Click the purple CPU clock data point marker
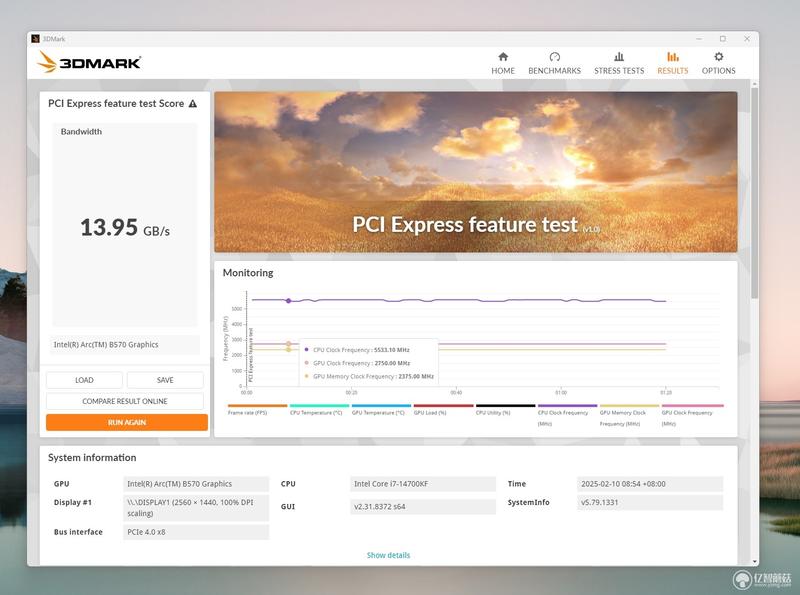The image size is (800, 595). point(289,301)
